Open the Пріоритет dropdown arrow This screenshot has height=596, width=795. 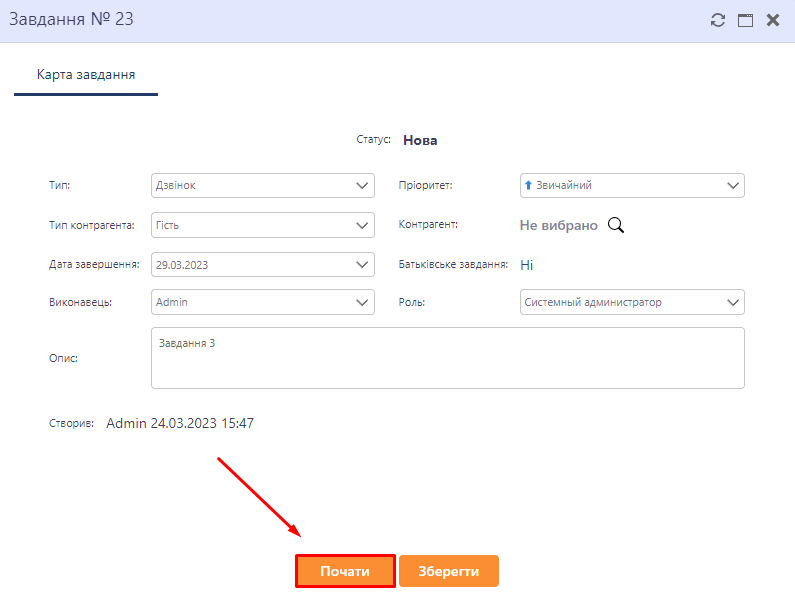733,186
